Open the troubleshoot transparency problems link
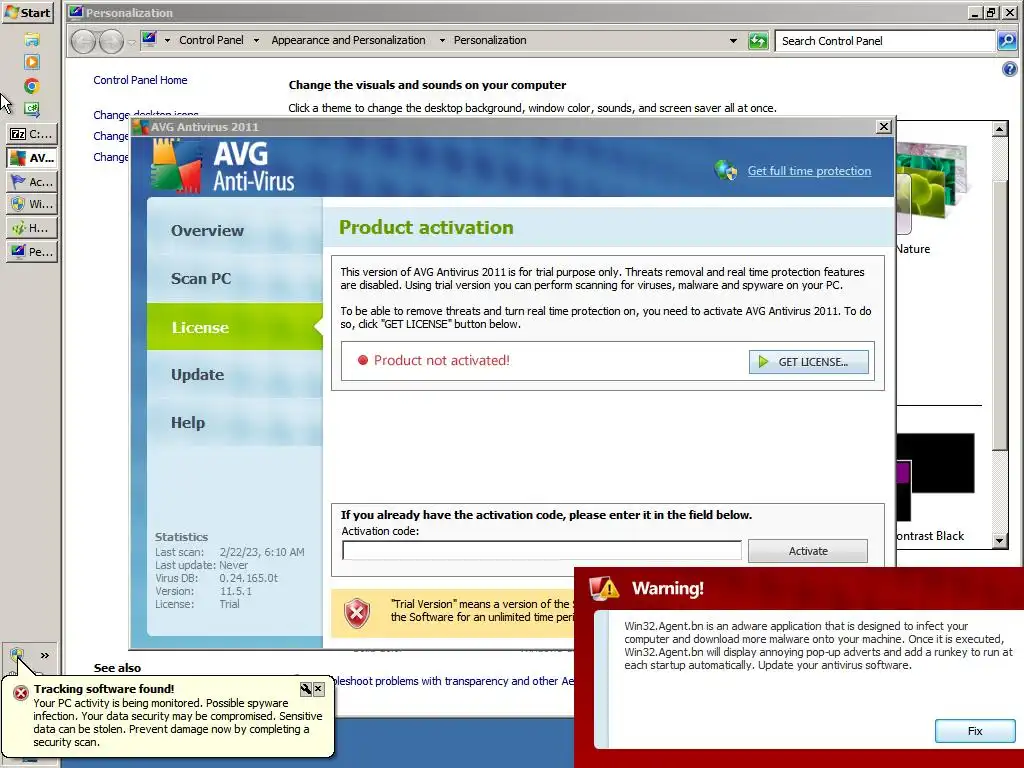 click(453, 681)
